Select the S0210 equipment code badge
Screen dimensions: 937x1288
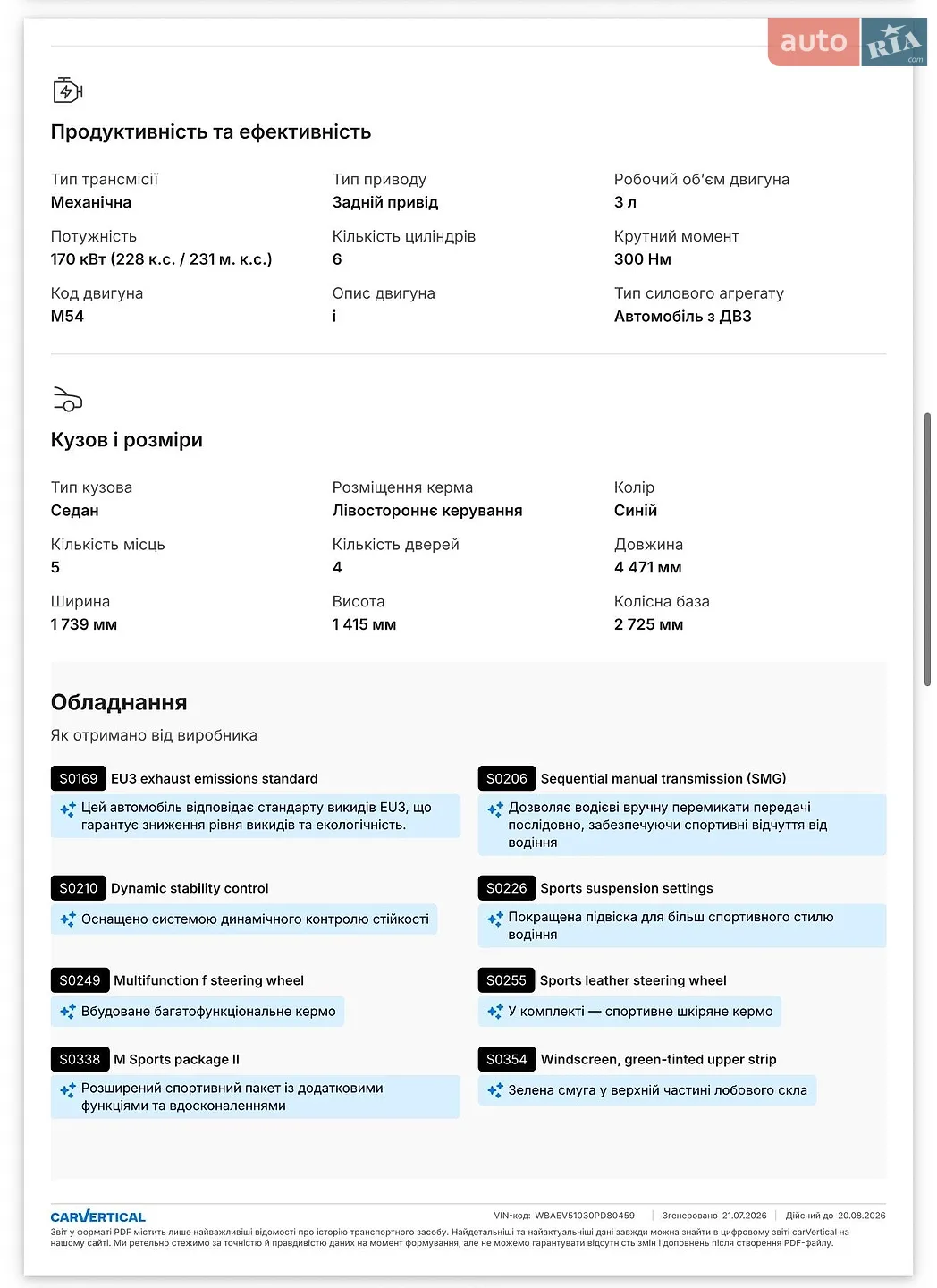tap(79, 888)
